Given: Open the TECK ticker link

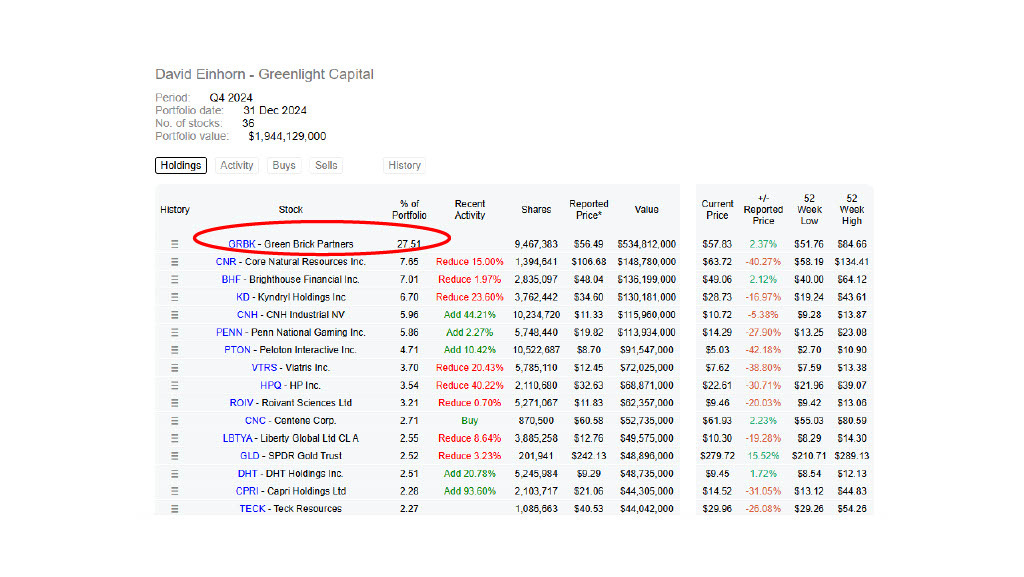Looking at the screenshot, I should pyautogui.click(x=253, y=508).
